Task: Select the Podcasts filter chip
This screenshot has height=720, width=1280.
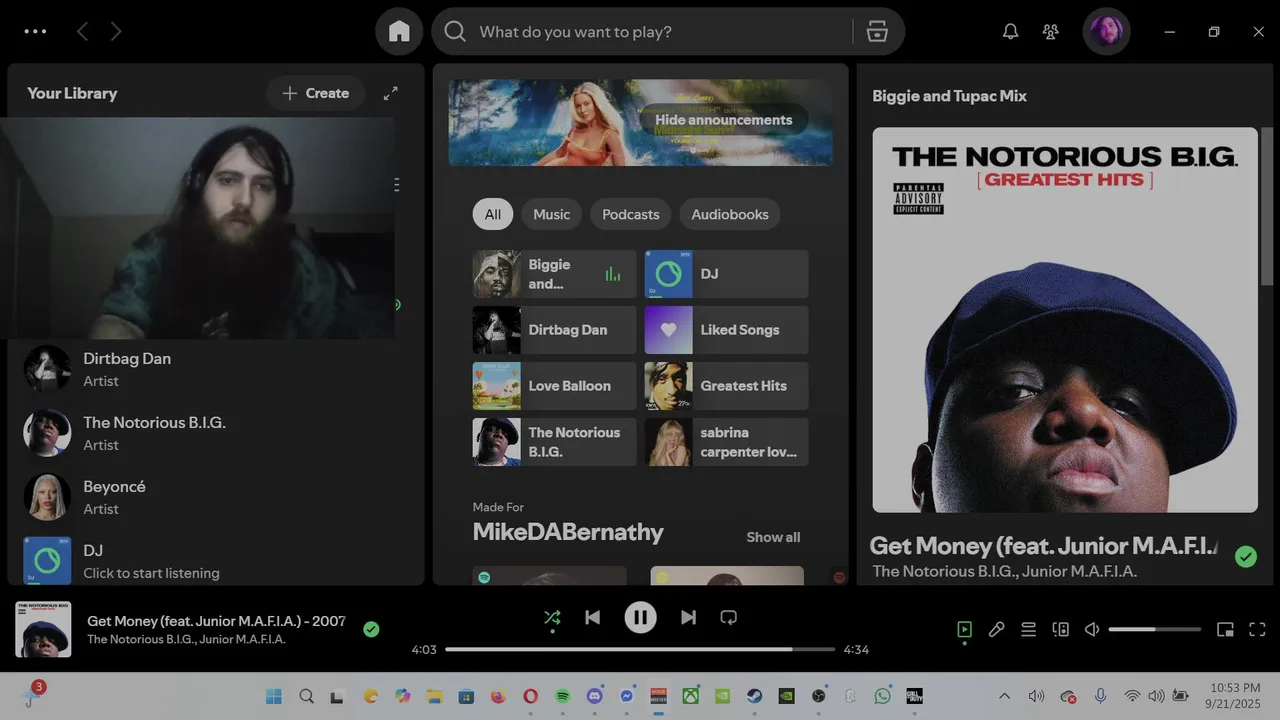Action: [x=630, y=214]
